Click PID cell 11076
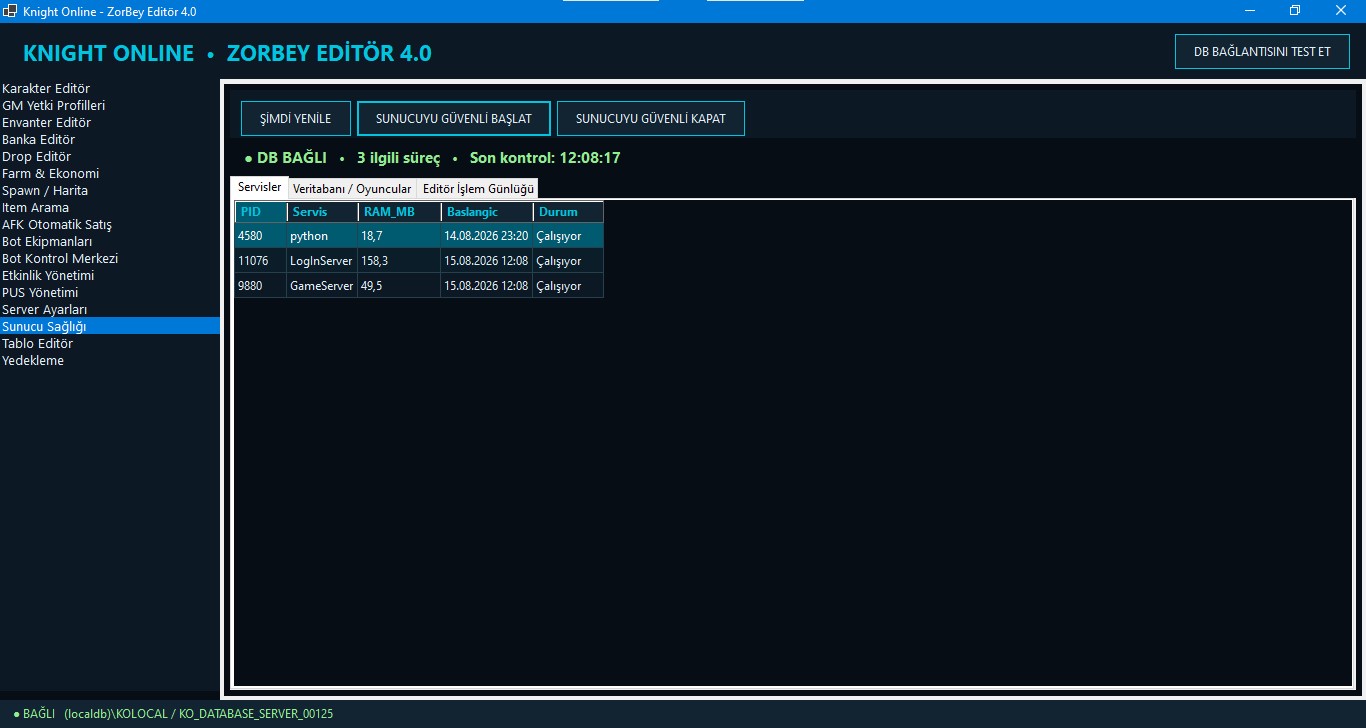Viewport: 1366px width, 728px height. point(261,261)
